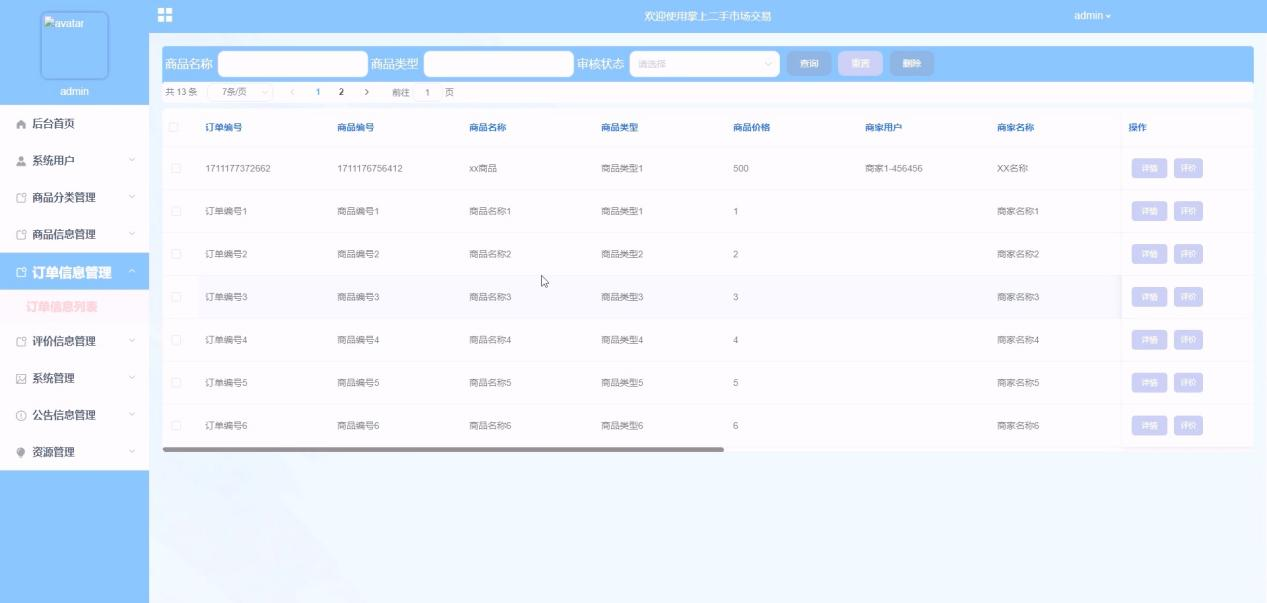Click 评价 for the 商家名称4 row
This screenshot has height=603, width=1267.
point(1188,341)
